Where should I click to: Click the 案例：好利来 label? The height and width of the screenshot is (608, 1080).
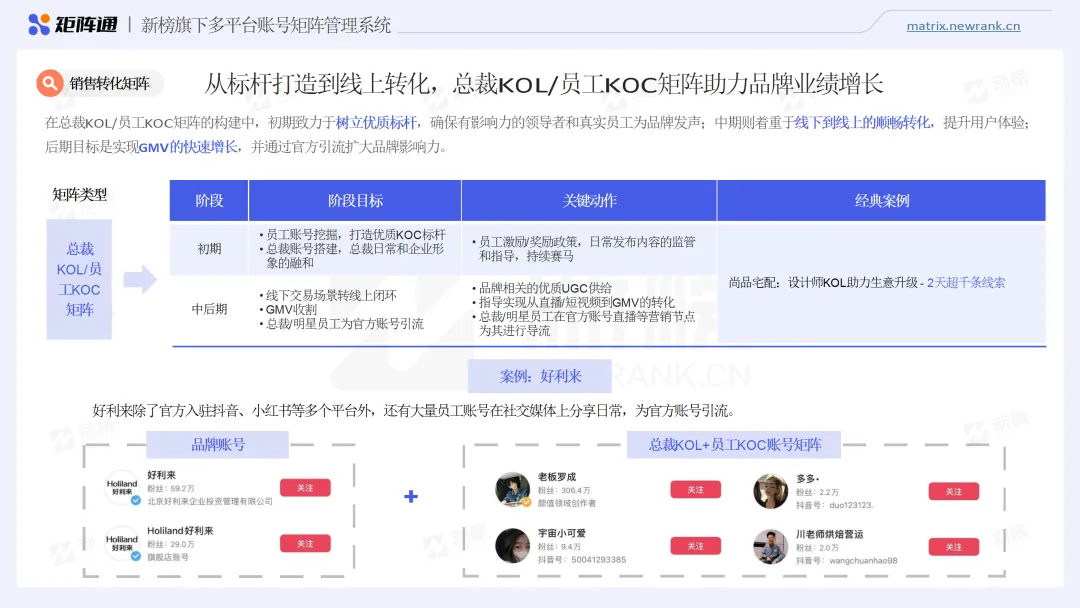540,376
